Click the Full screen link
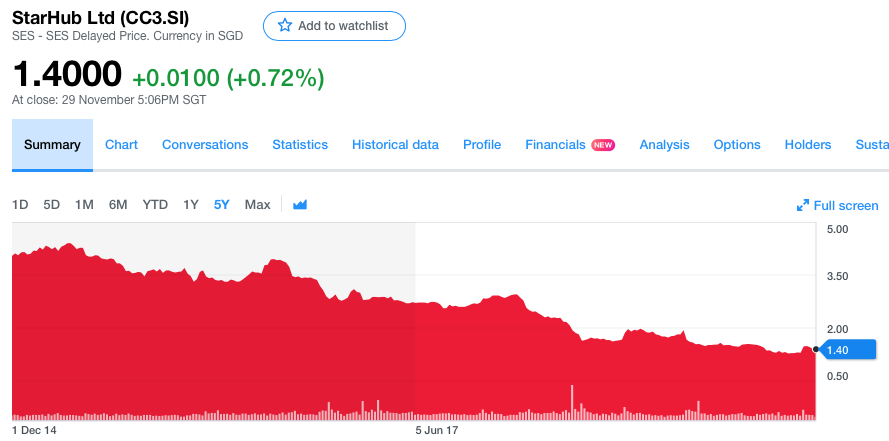Viewport: 889px width, 441px height. click(837, 205)
